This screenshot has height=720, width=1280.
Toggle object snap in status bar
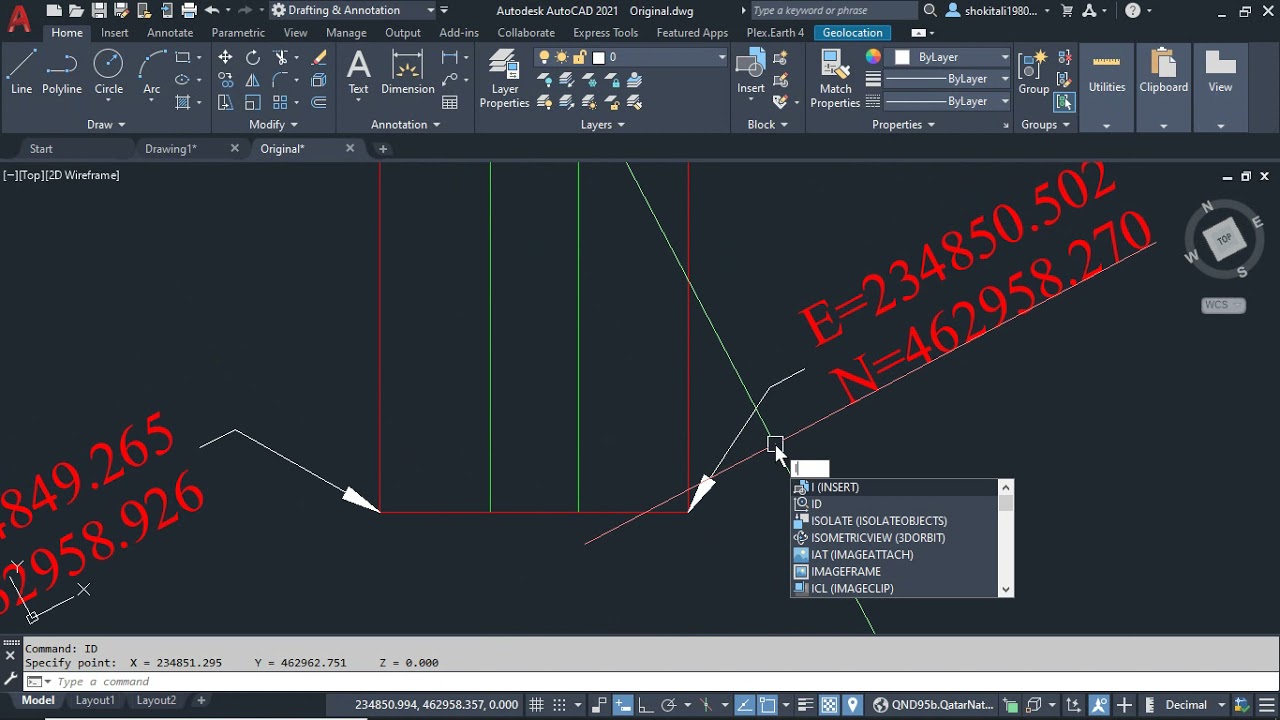[768, 705]
